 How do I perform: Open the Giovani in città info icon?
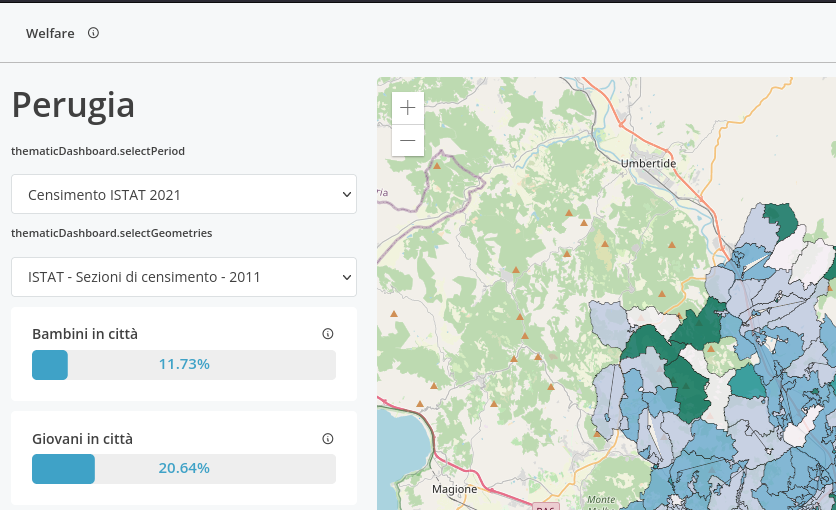tap(327, 439)
